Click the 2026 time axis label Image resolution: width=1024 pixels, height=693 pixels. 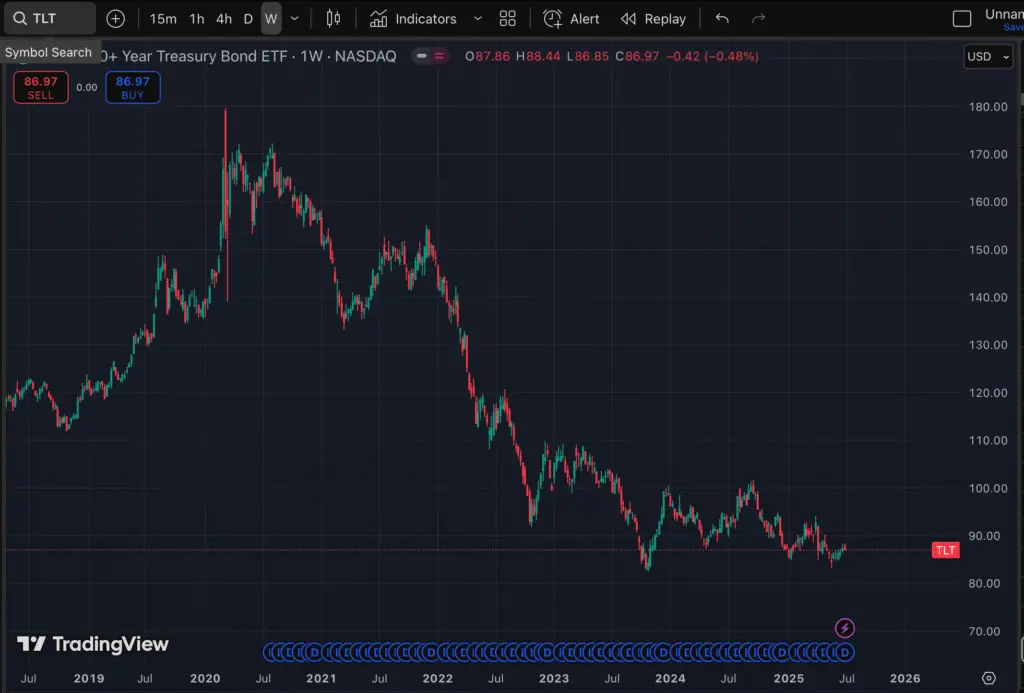[x=905, y=679]
